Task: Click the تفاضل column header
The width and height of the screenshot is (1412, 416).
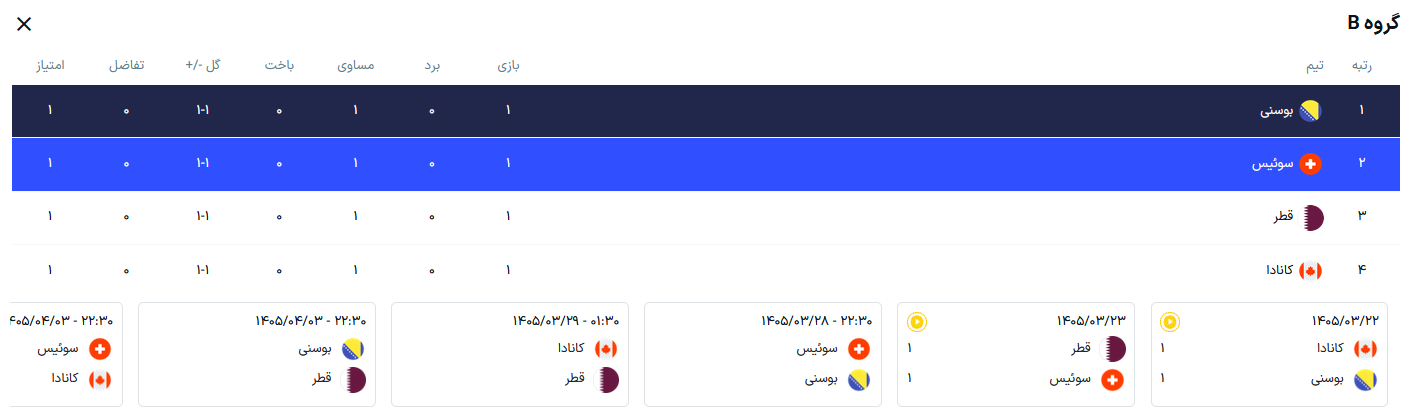Action: click(x=126, y=66)
